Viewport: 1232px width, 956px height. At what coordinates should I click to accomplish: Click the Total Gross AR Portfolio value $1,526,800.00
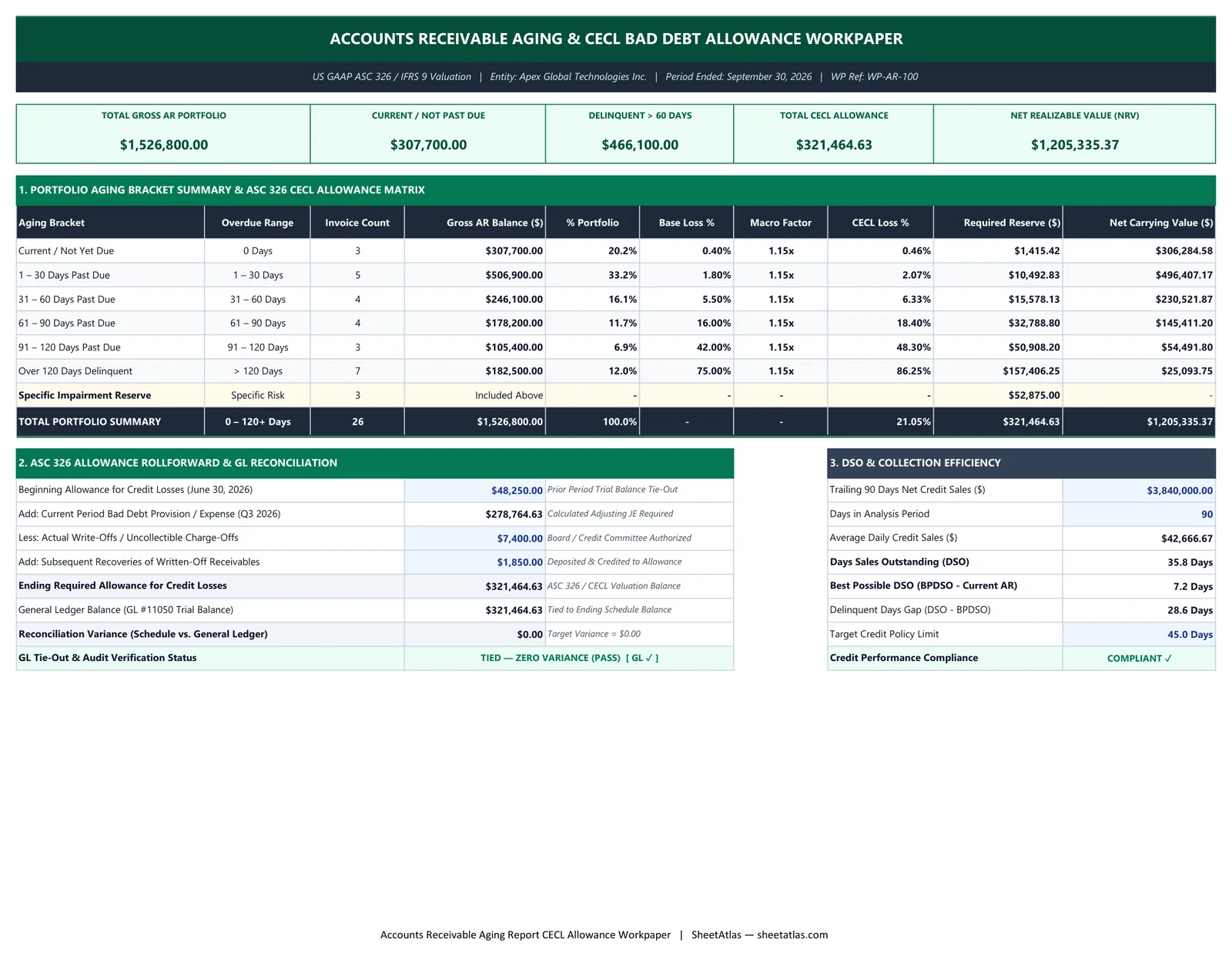(x=163, y=145)
